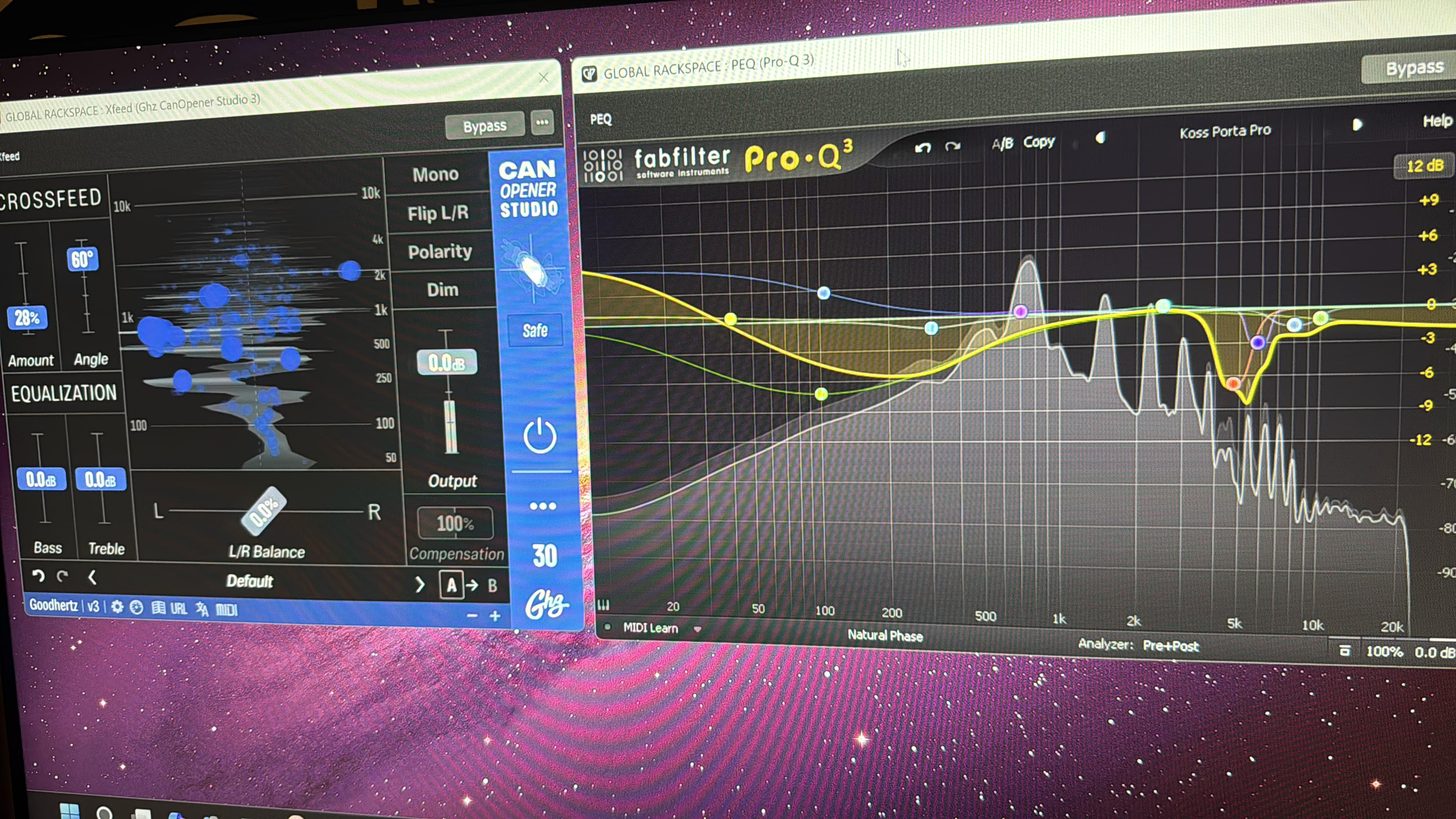The image size is (1456, 819).
Task: Click the Goodhertz v3 version label
Action: (93, 607)
